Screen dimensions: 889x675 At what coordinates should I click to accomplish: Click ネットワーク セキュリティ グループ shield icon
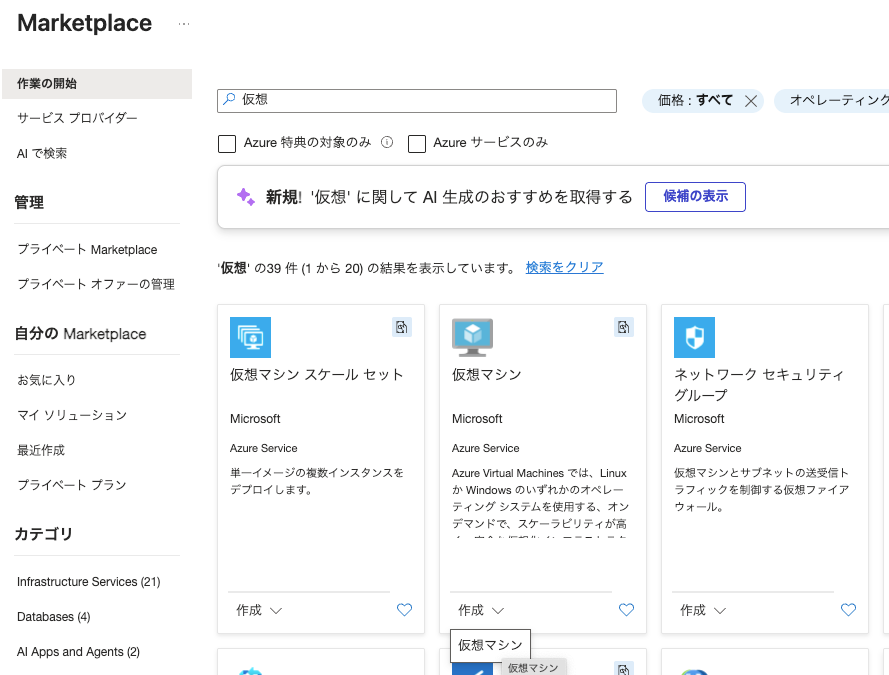(694, 337)
